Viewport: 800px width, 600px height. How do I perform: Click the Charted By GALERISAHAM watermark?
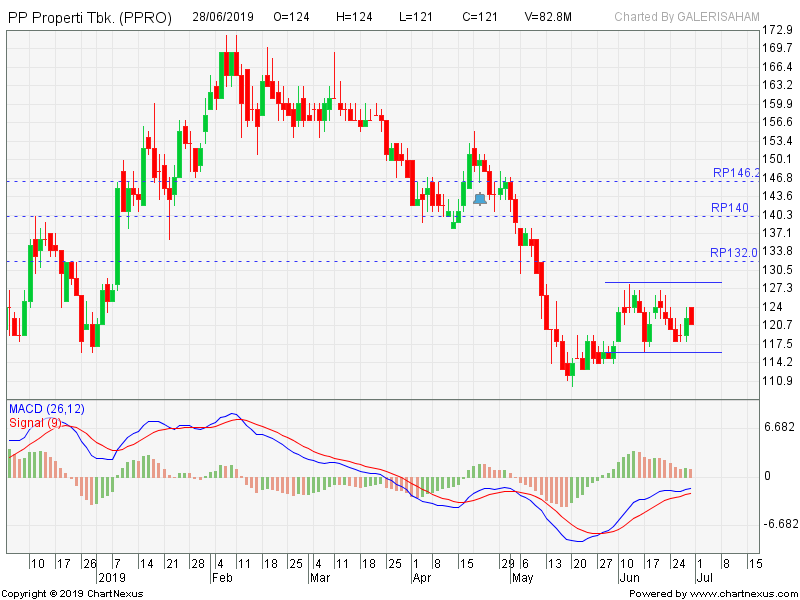point(686,18)
